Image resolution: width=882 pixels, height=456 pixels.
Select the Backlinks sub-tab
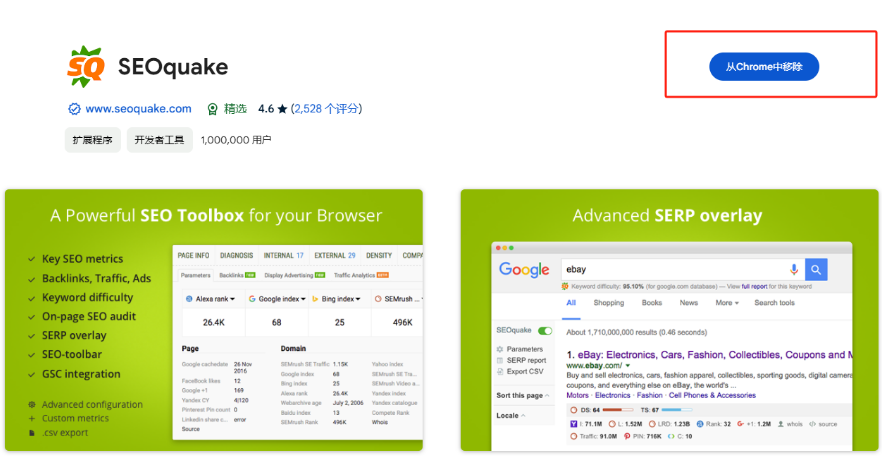click(x=237, y=276)
